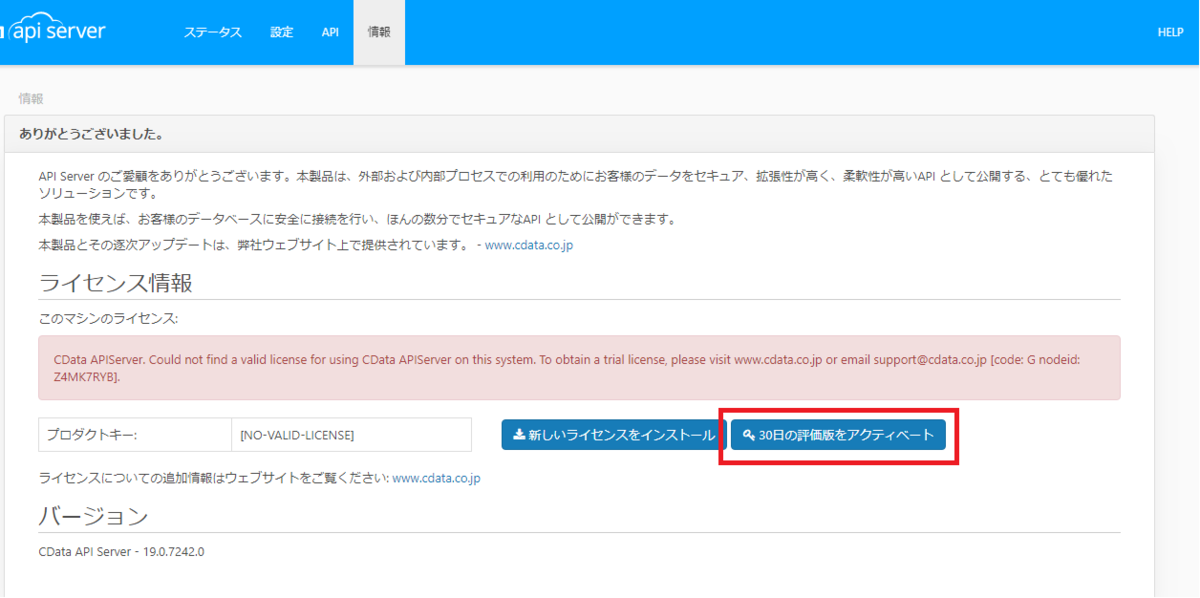
Task: Click CData API Server 19.0.7242.0 version text
Action: click(x=122, y=551)
